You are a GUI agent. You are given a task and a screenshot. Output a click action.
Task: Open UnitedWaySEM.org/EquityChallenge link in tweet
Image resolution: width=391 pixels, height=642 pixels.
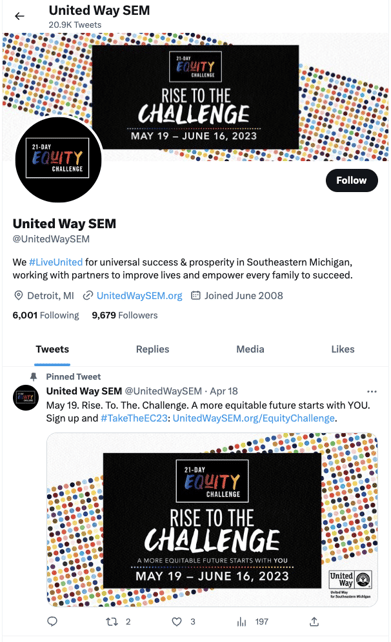coord(253,418)
